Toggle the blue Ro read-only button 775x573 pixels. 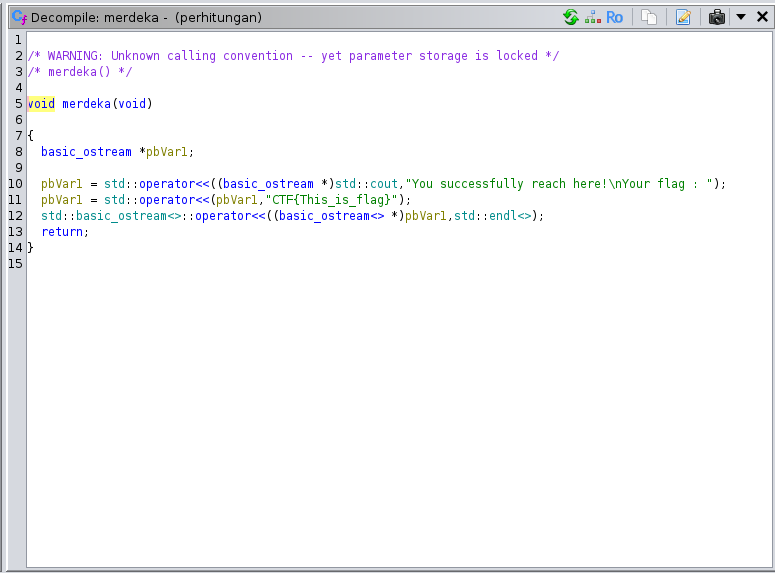pyautogui.click(x=615, y=17)
